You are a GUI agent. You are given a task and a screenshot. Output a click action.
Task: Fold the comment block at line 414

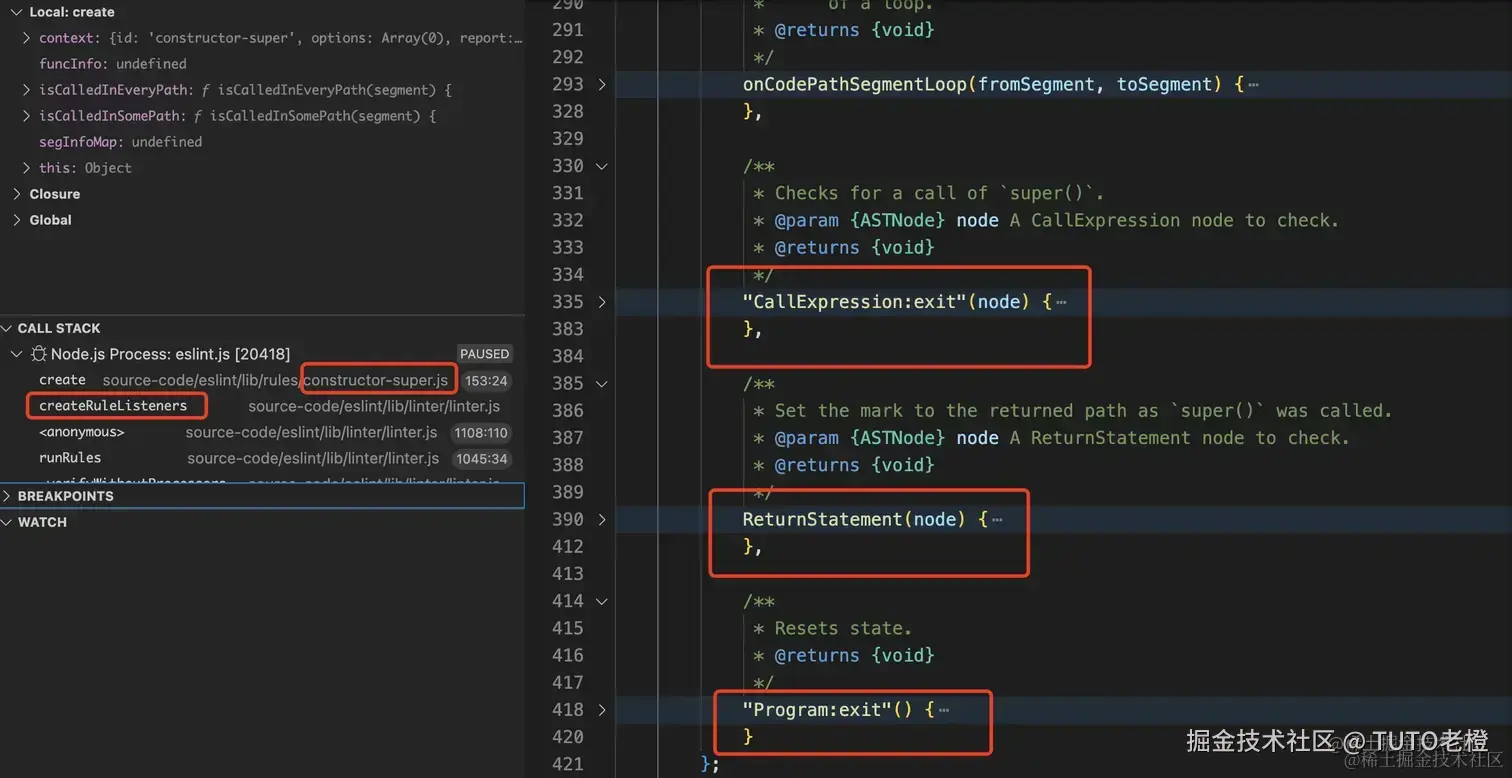[601, 601]
